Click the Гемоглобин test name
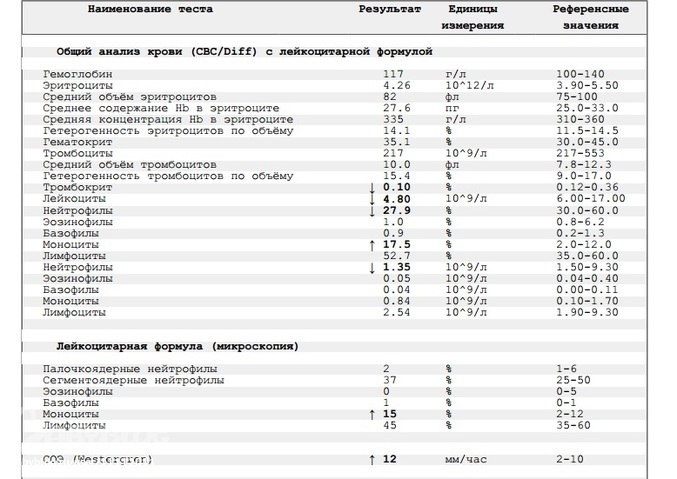677x479 pixels. point(78,75)
